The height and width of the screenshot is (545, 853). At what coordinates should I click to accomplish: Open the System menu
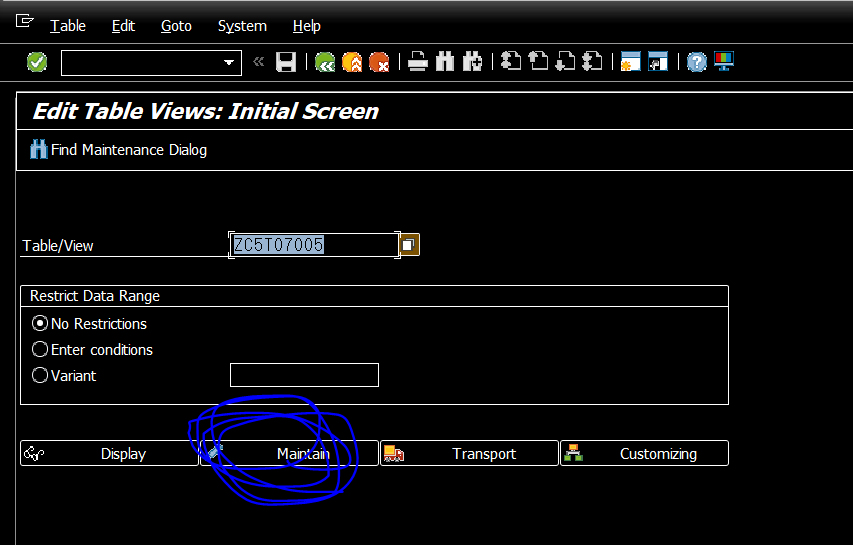(242, 26)
